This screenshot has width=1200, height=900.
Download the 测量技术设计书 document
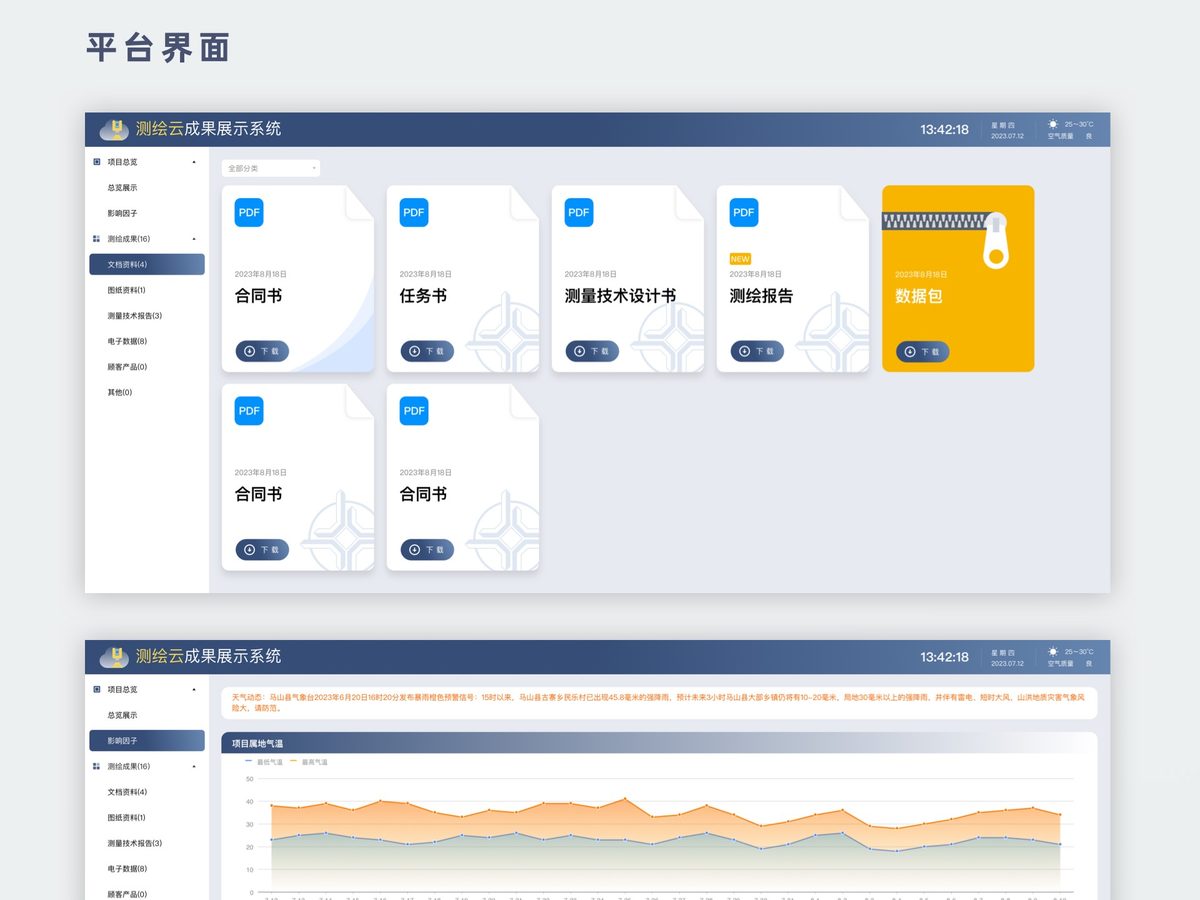(x=592, y=351)
